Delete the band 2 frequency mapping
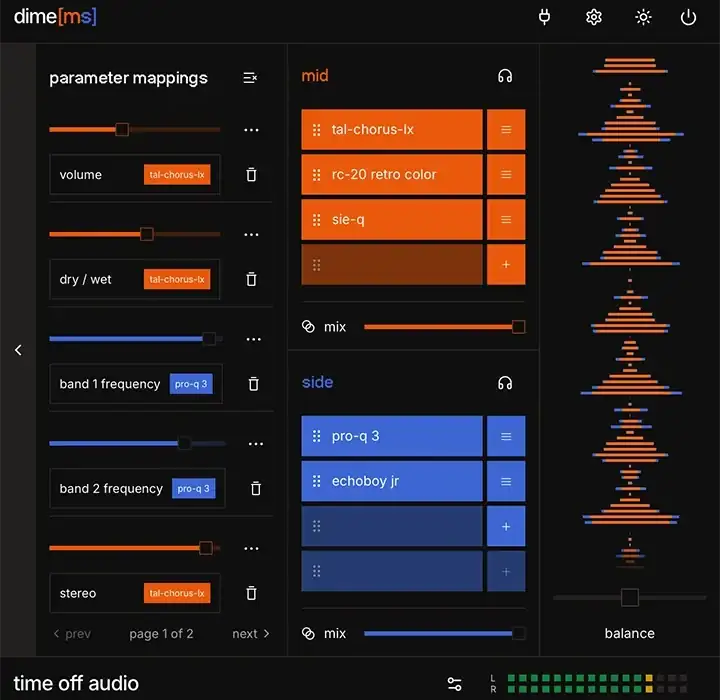Screen dimensions: 720x700 pos(256,488)
